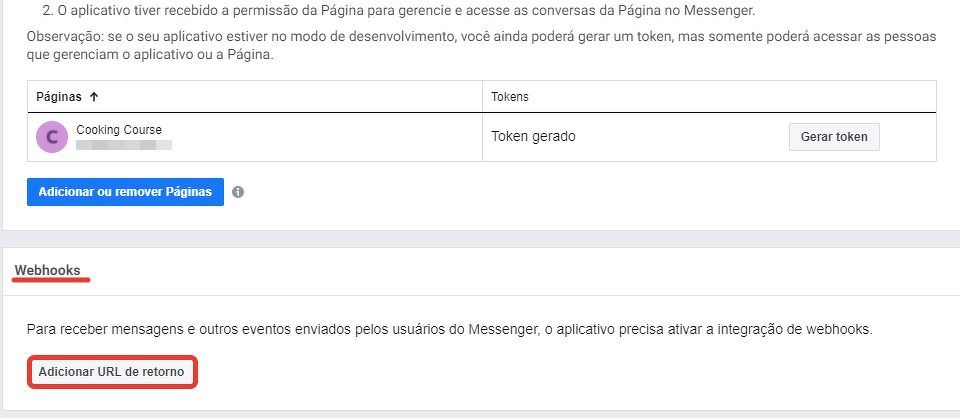The width and height of the screenshot is (960, 418).
Task: Click the red underline beneath Webhooks heading
Action: [x=52, y=281]
